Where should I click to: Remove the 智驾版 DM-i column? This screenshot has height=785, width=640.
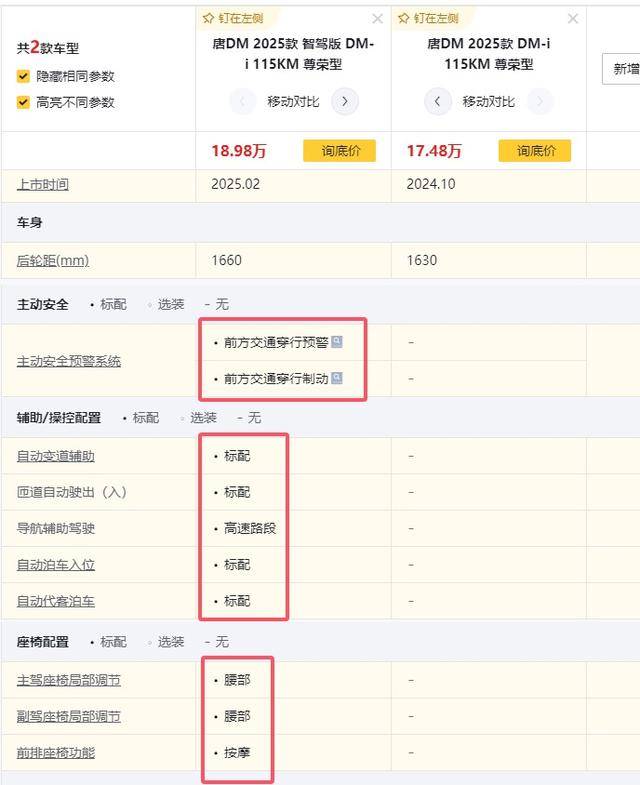(378, 19)
